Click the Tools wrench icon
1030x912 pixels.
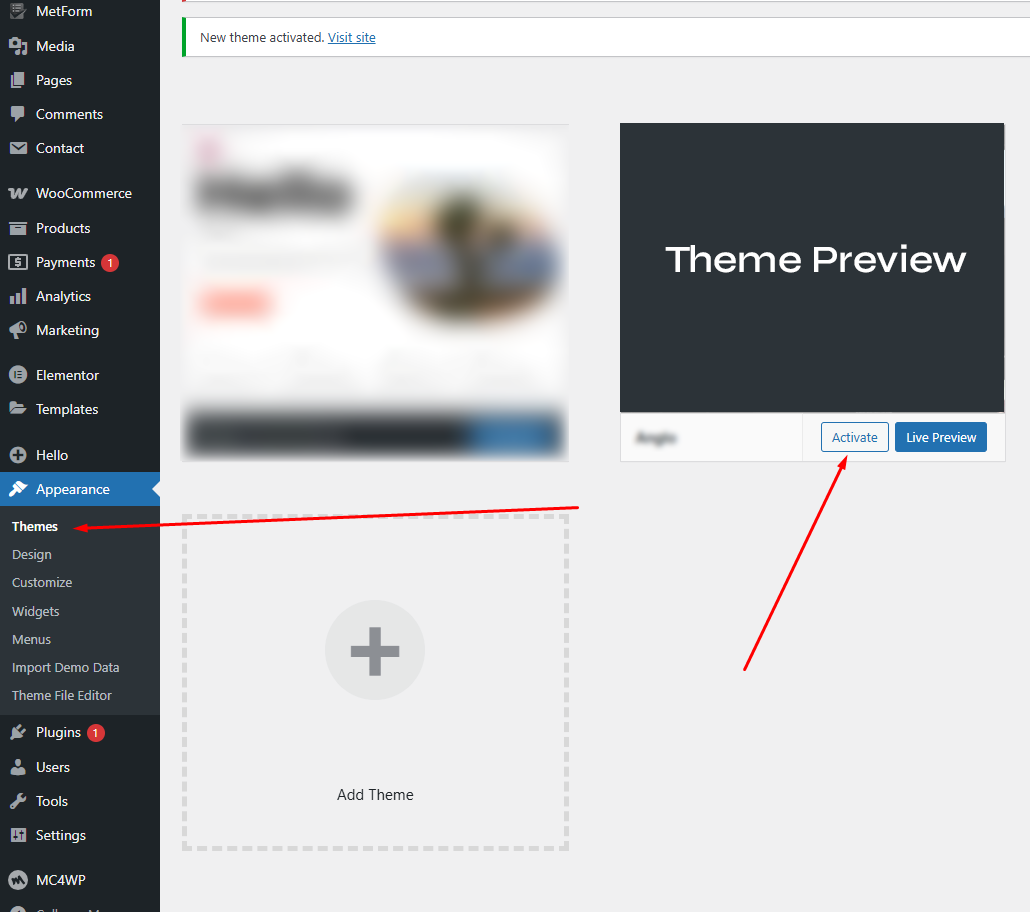[18, 801]
